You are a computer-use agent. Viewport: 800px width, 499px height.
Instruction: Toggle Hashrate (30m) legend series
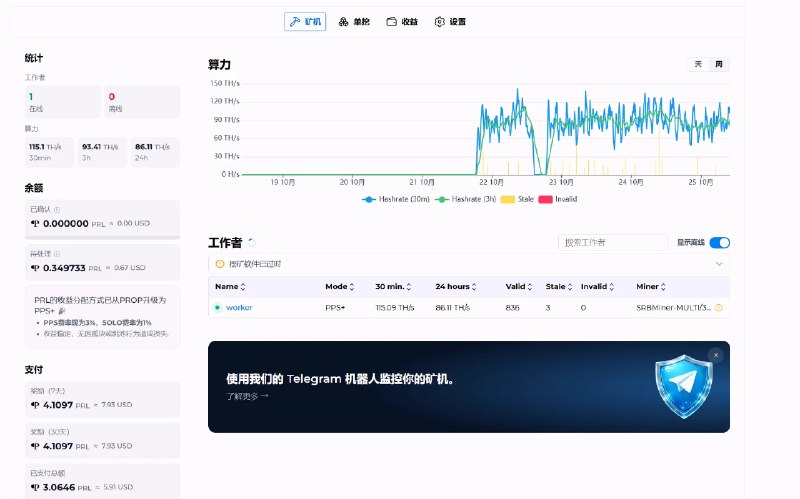(396, 199)
